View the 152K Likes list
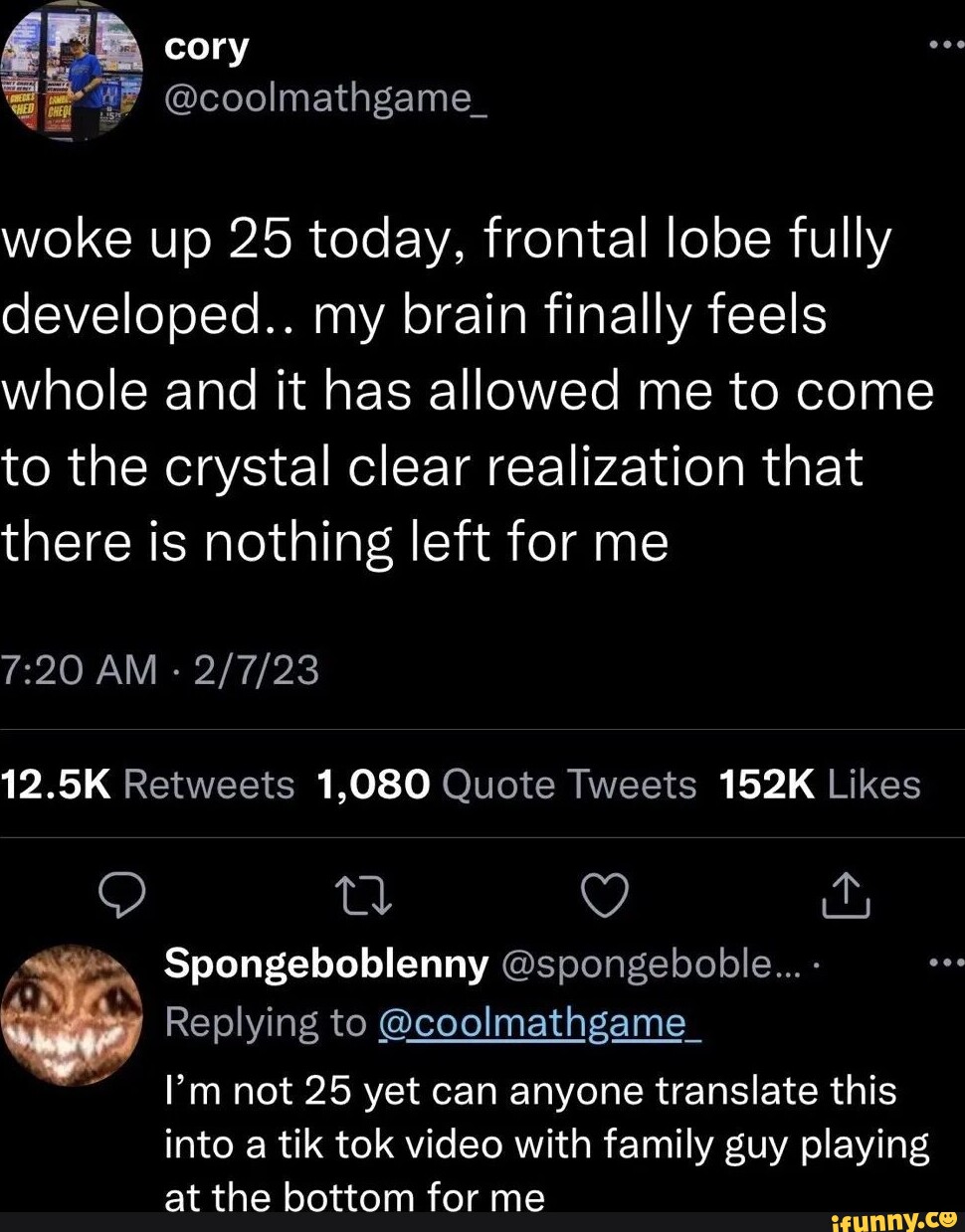The width and height of the screenshot is (965, 1232). (x=819, y=785)
